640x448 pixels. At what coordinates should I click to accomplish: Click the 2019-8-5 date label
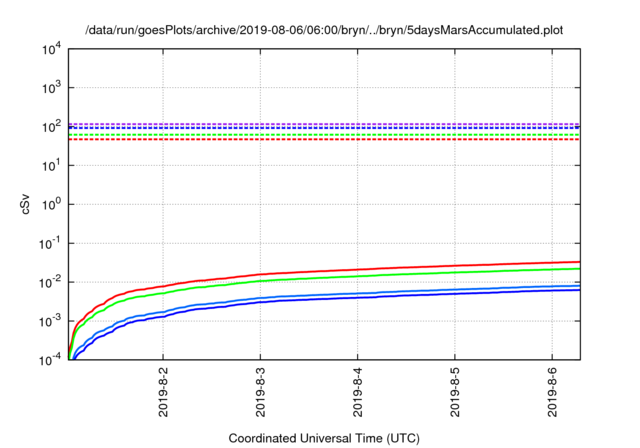455,392
